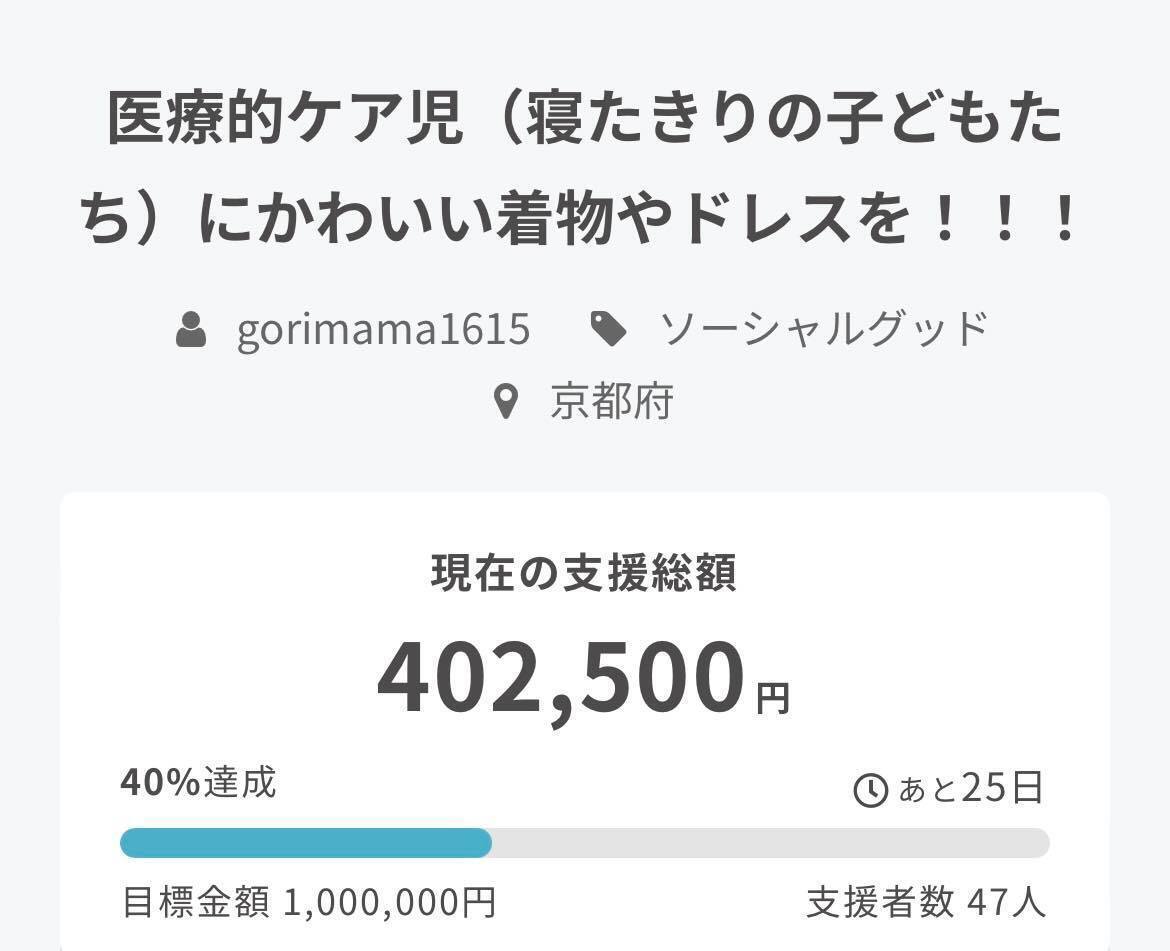This screenshot has width=1170, height=951.
Task: Click the user profile icon beside gorimama1615
Action: [191, 329]
